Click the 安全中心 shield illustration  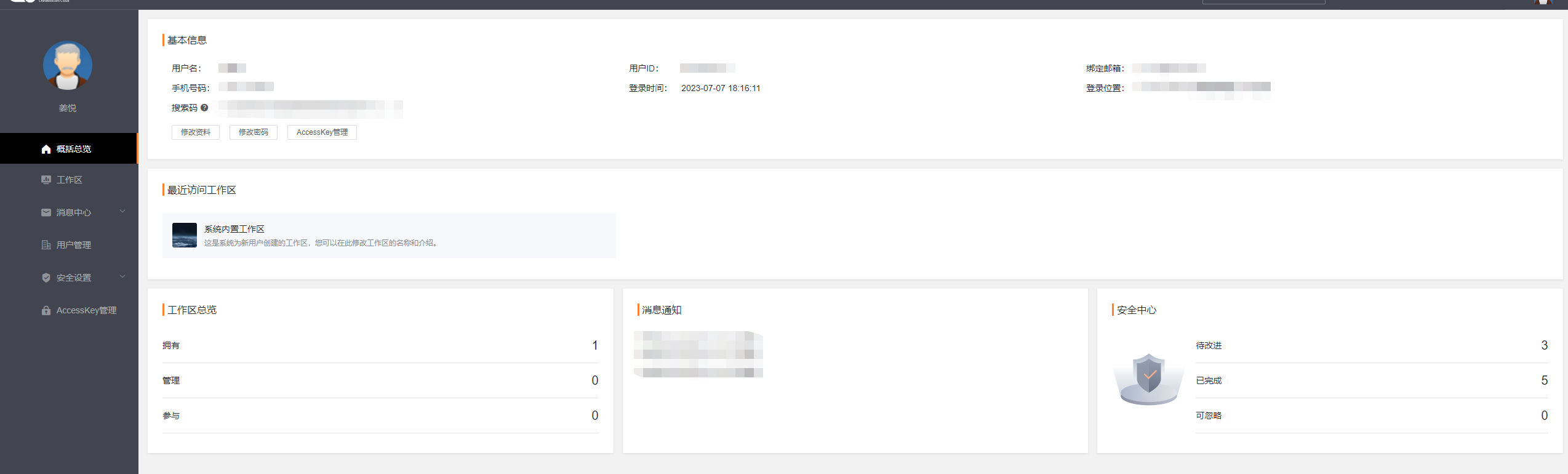pyautogui.click(x=1148, y=379)
